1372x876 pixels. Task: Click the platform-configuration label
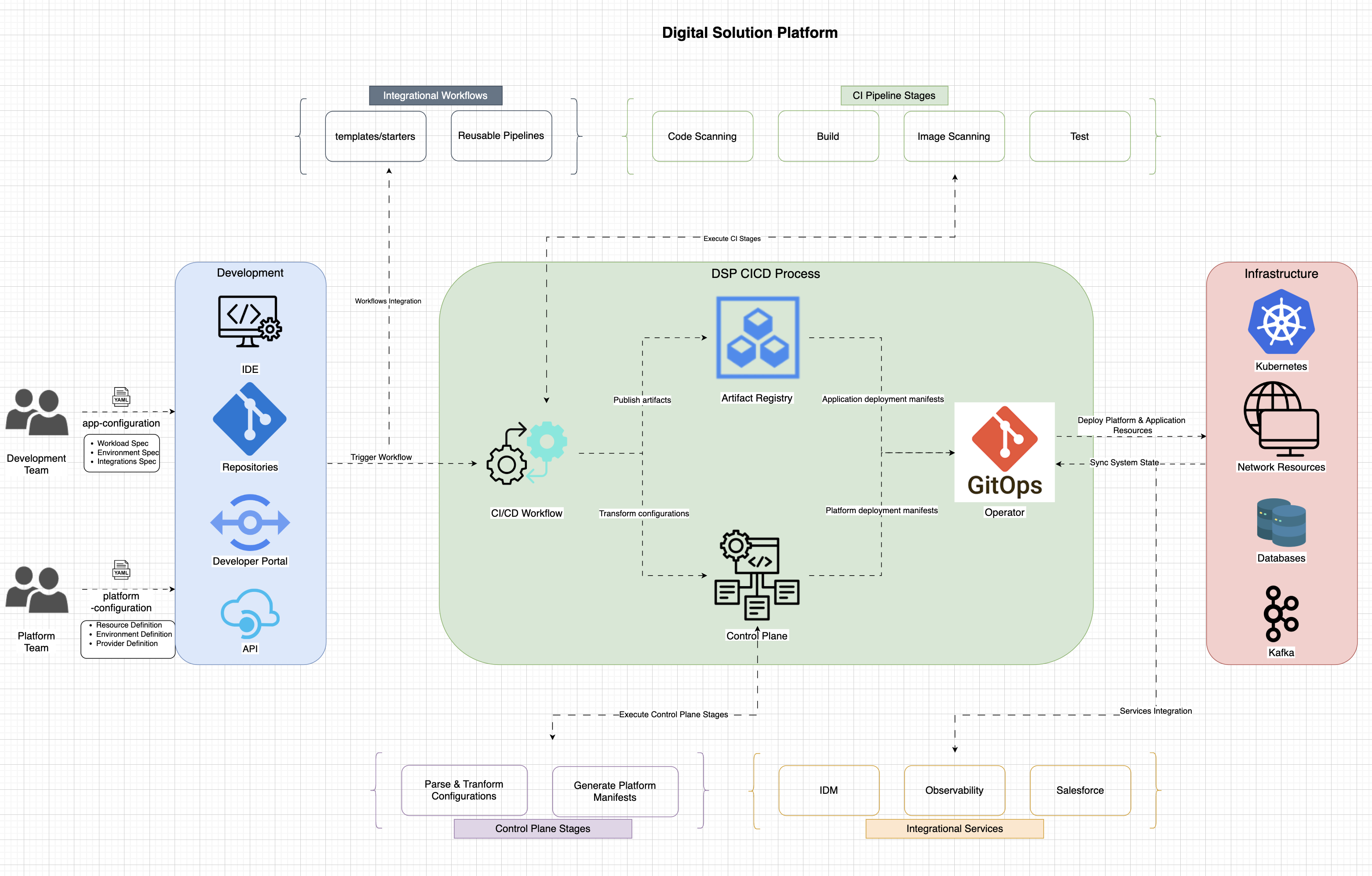121,602
